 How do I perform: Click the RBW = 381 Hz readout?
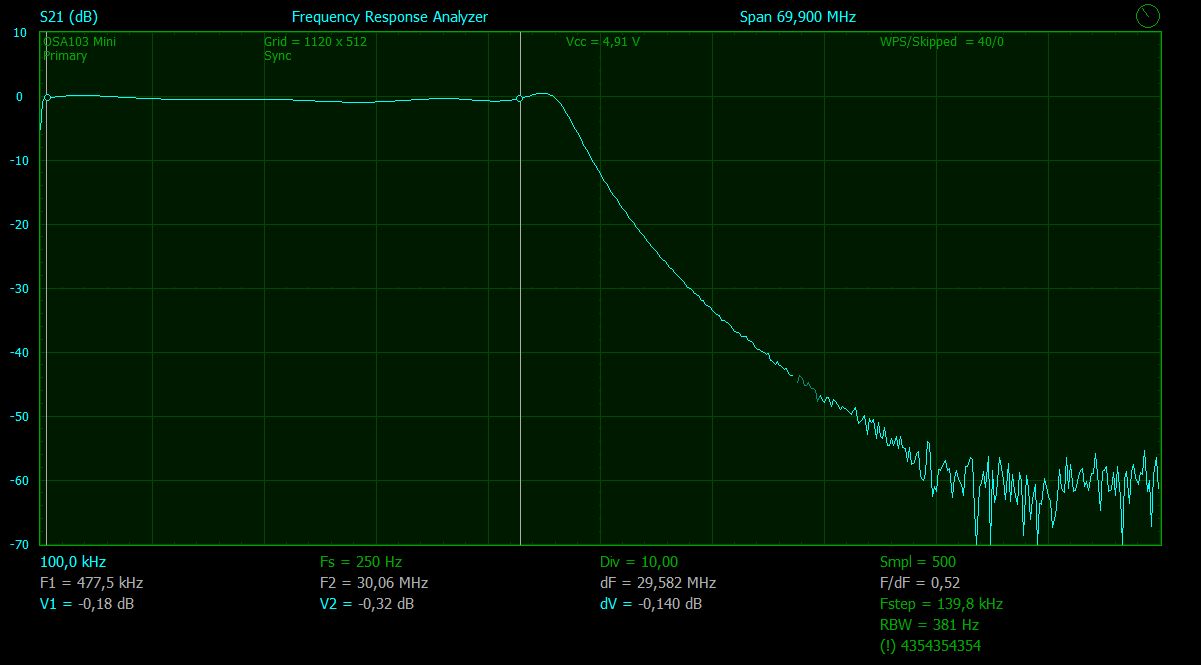click(929, 625)
